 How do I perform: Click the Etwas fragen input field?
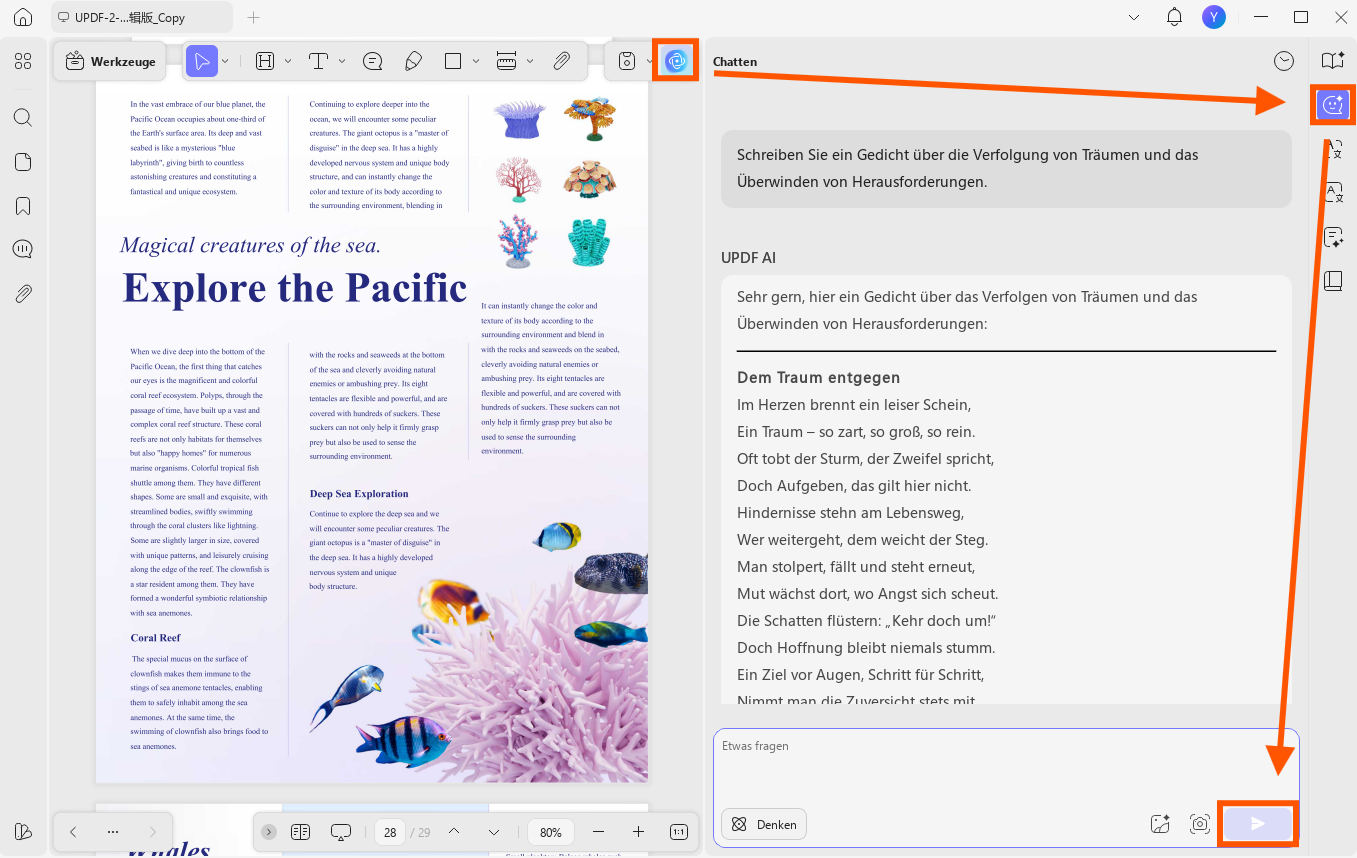[1006, 765]
